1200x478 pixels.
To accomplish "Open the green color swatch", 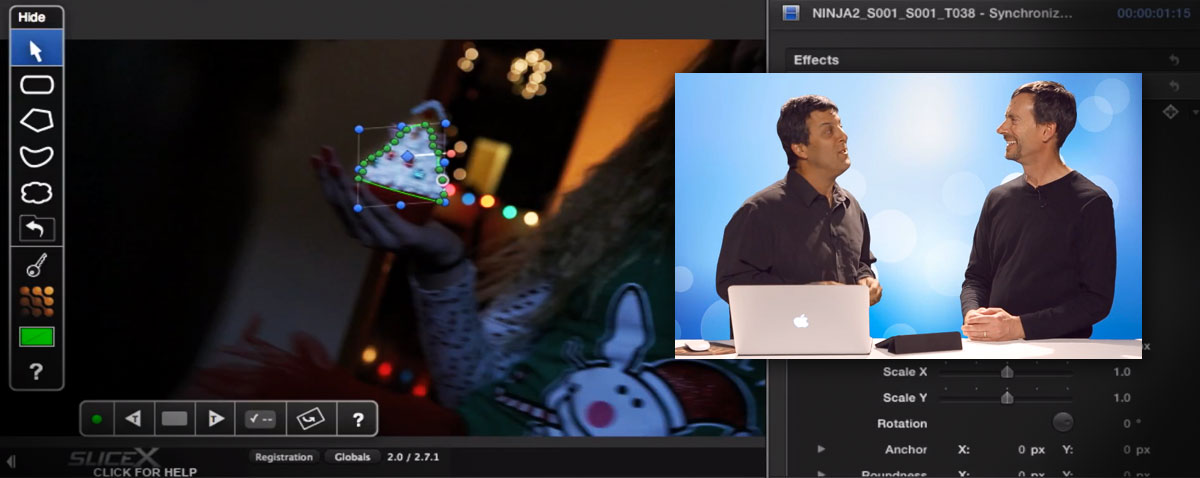I will click(37, 337).
